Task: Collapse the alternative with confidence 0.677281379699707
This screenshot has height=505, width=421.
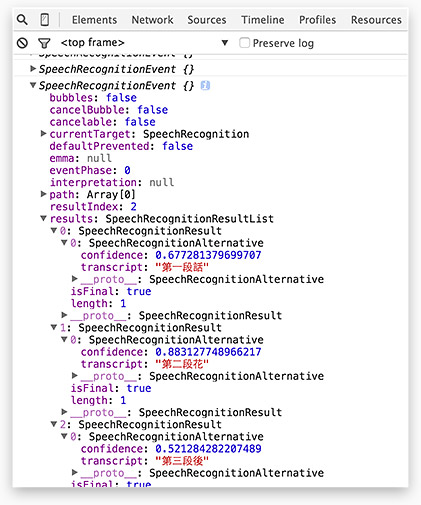Action: (64, 243)
